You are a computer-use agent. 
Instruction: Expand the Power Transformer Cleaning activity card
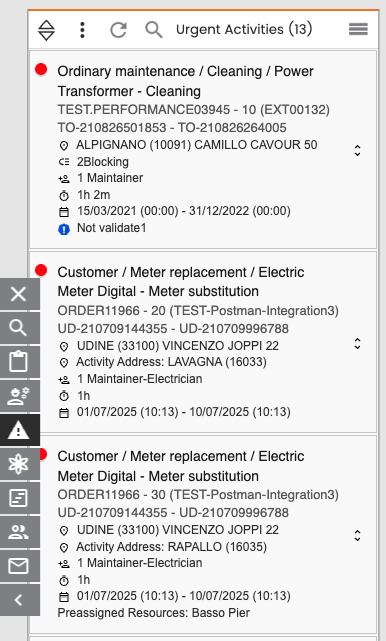coord(357,150)
